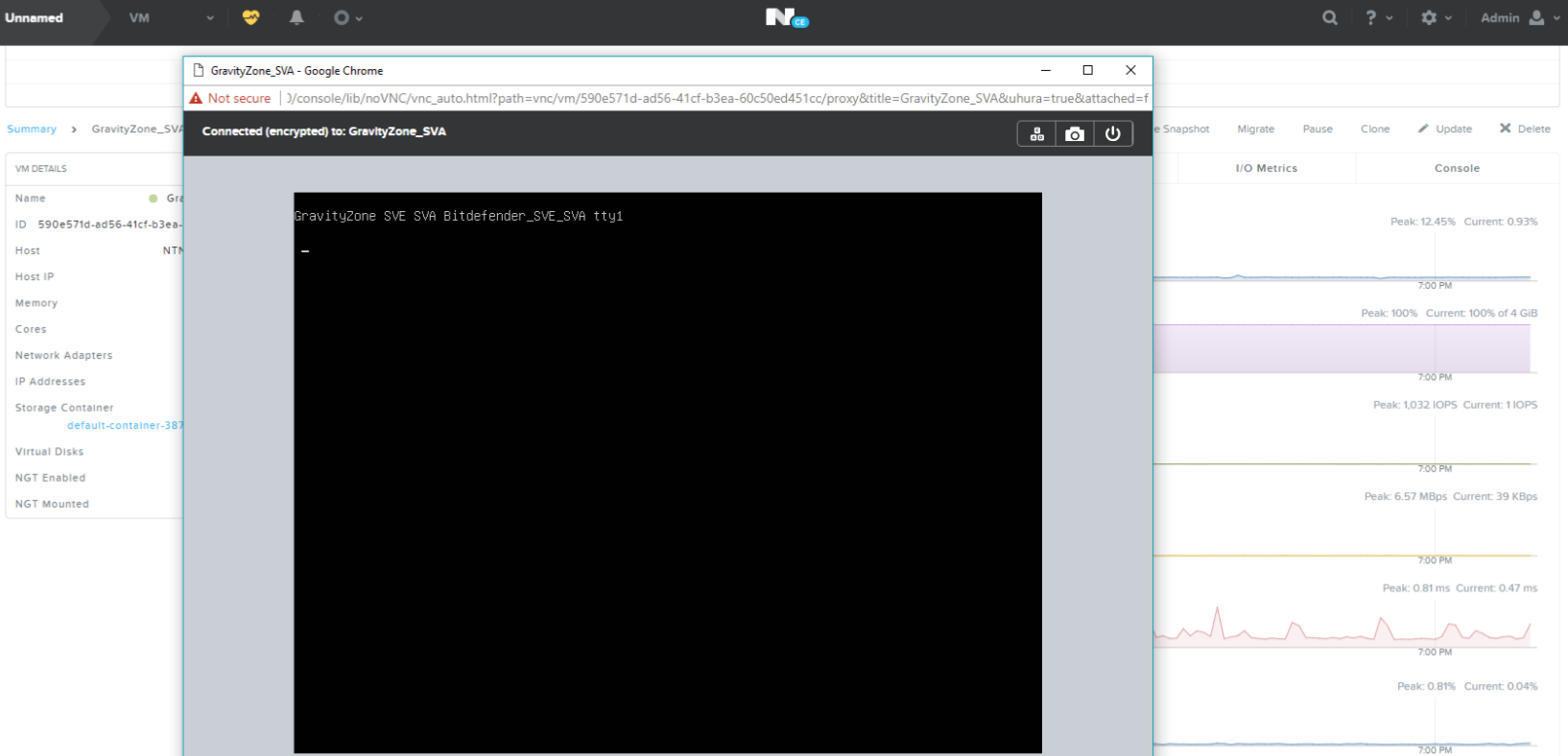Click the search magnifier icon
The width and height of the screenshot is (1568, 756).
1329,17
